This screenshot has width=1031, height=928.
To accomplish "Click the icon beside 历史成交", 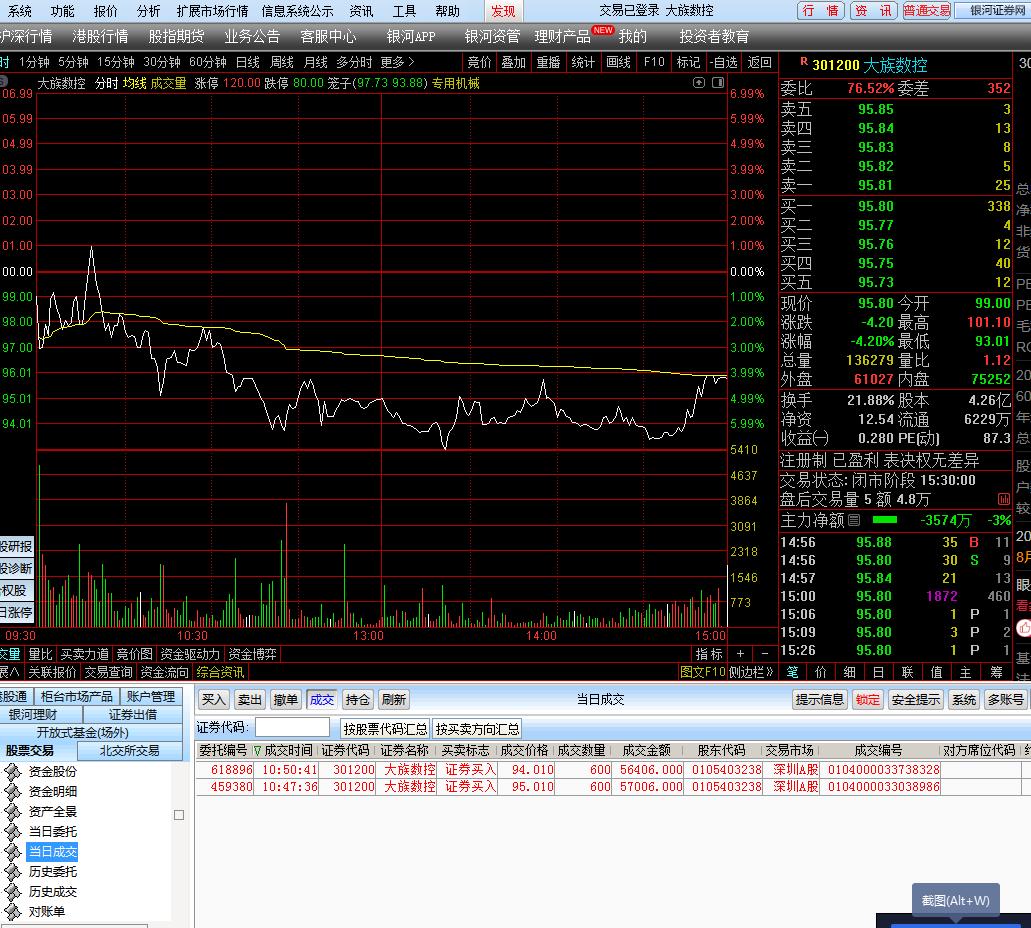I will (x=13, y=892).
